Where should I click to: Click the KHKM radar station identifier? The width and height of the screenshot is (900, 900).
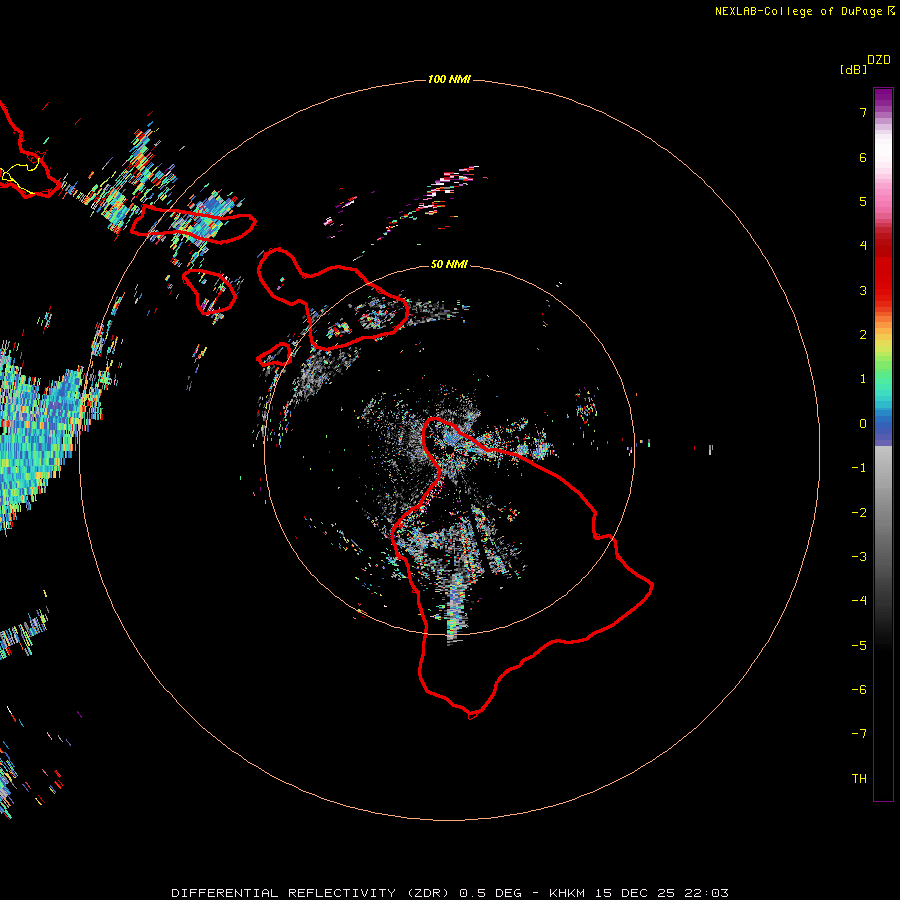tap(567, 893)
